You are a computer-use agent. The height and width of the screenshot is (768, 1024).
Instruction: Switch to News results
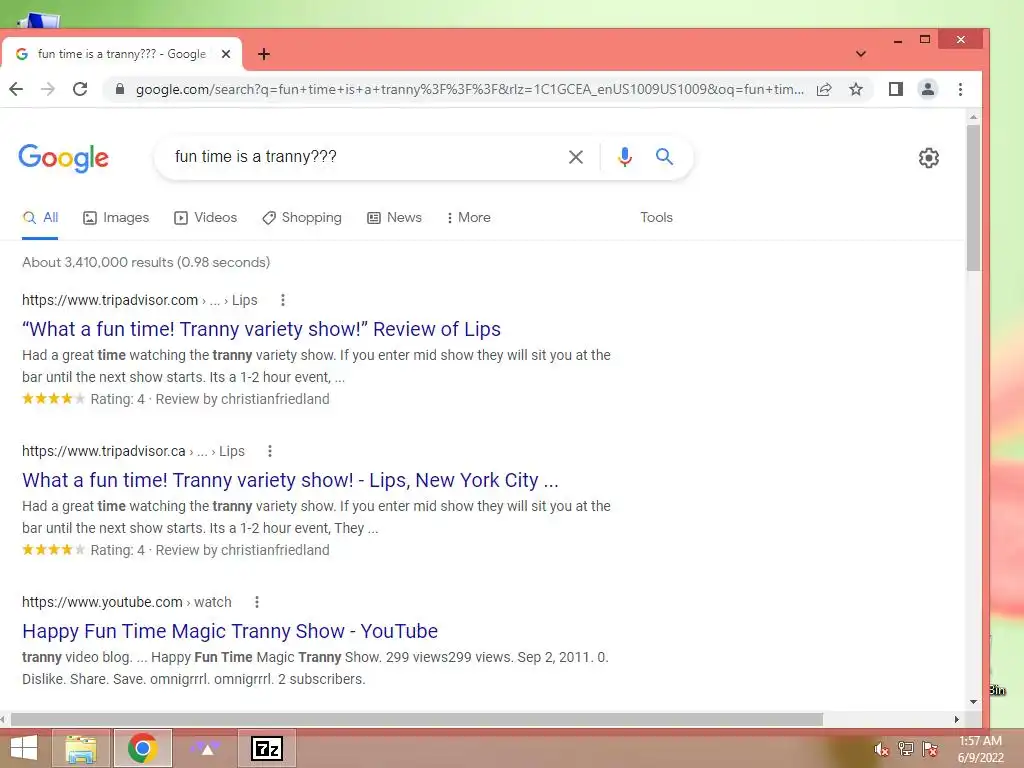pyautogui.click(x=394, y=217)
